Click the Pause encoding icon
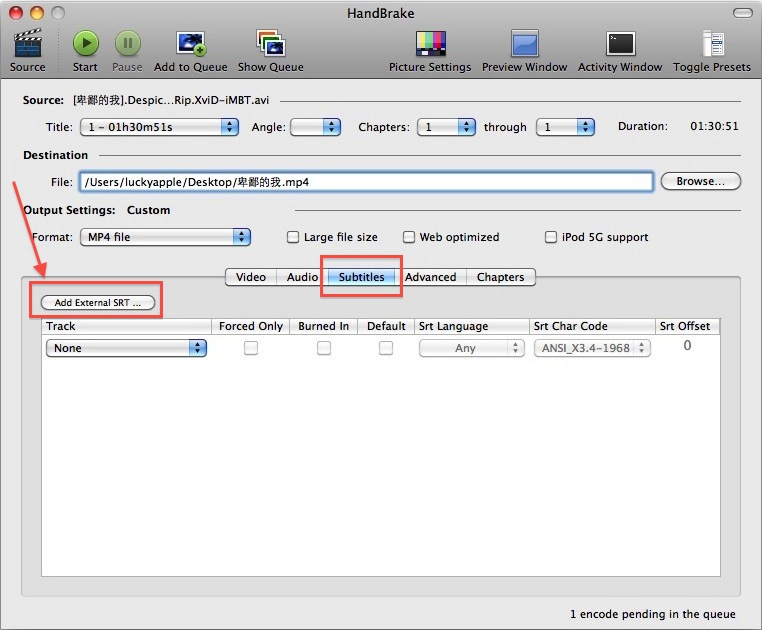The width and height of the screenshot is (762, 630). [x=127, y=43]
